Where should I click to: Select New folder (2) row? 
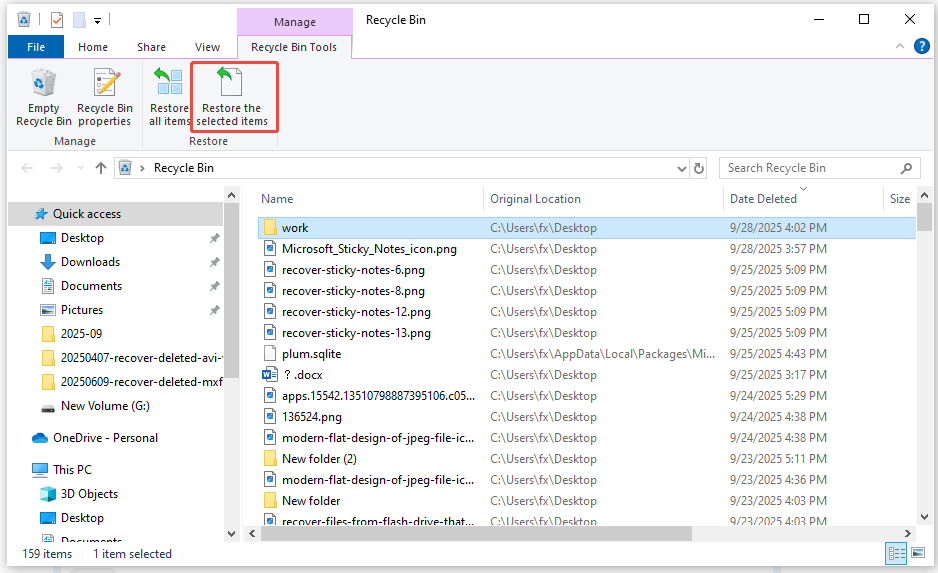[x=587, y=459]
